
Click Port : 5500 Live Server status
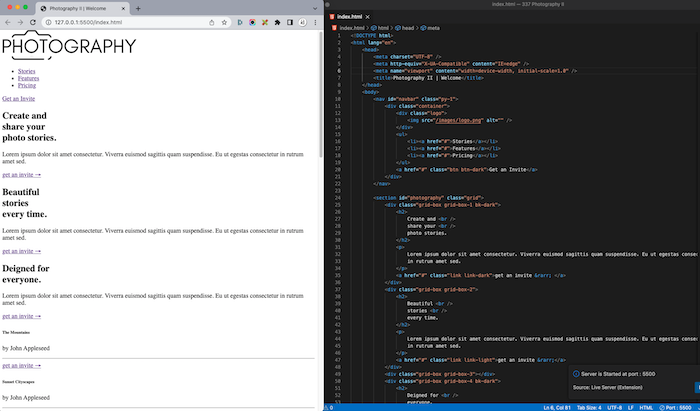tap(675, 407)
